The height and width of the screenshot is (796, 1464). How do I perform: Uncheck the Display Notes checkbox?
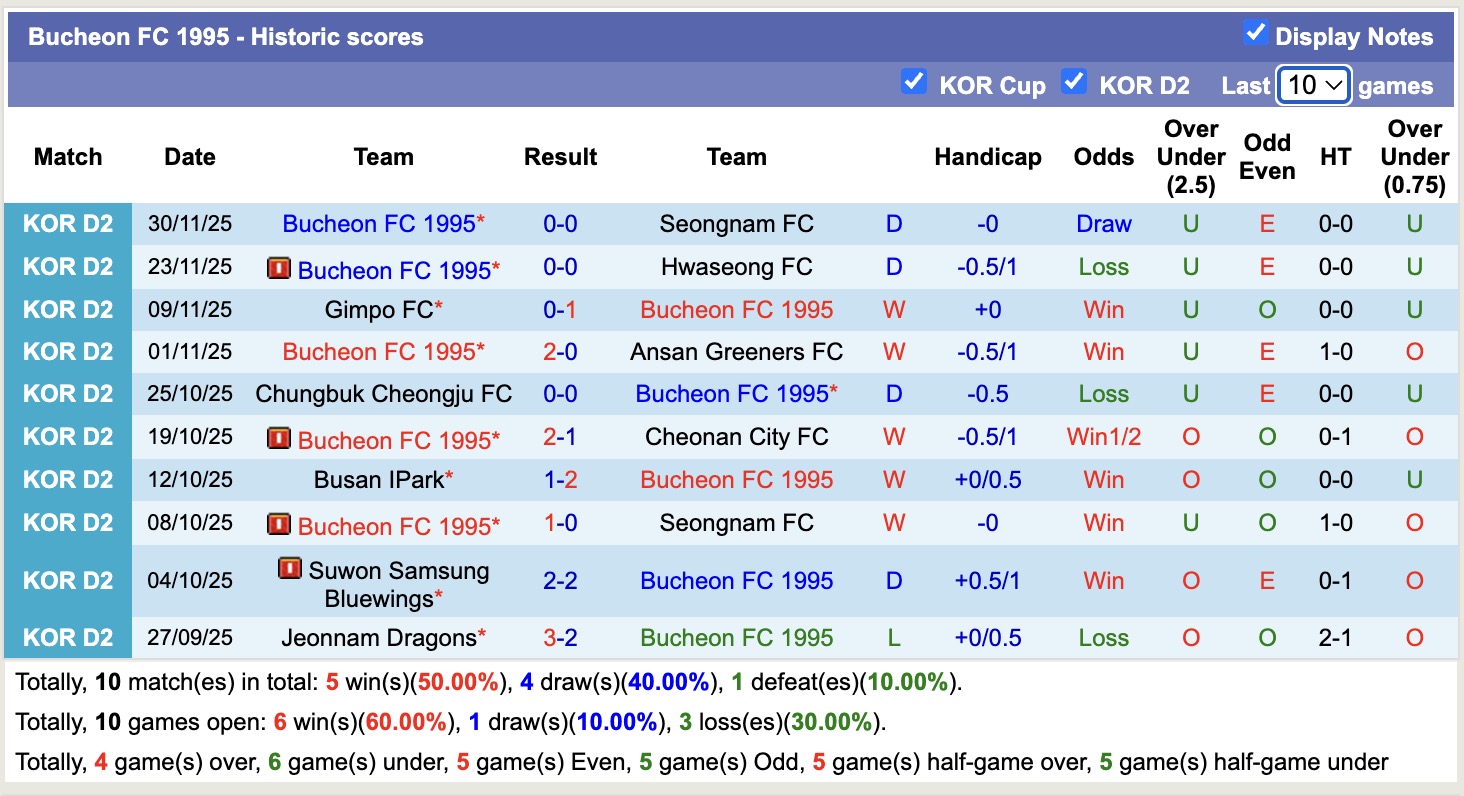point(1254,32)
